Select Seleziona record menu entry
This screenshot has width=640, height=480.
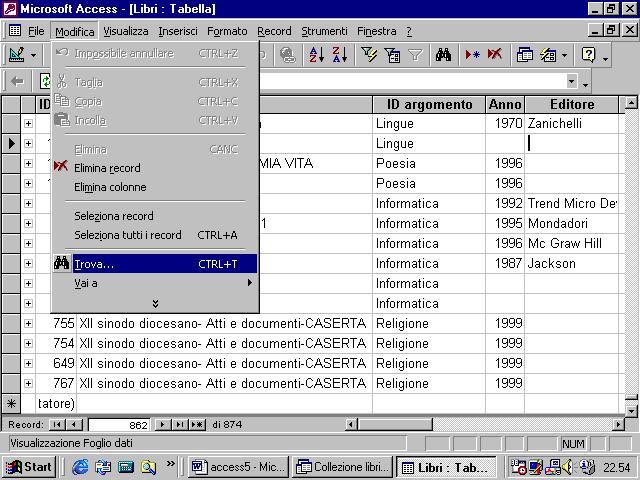tap(155, 216)
